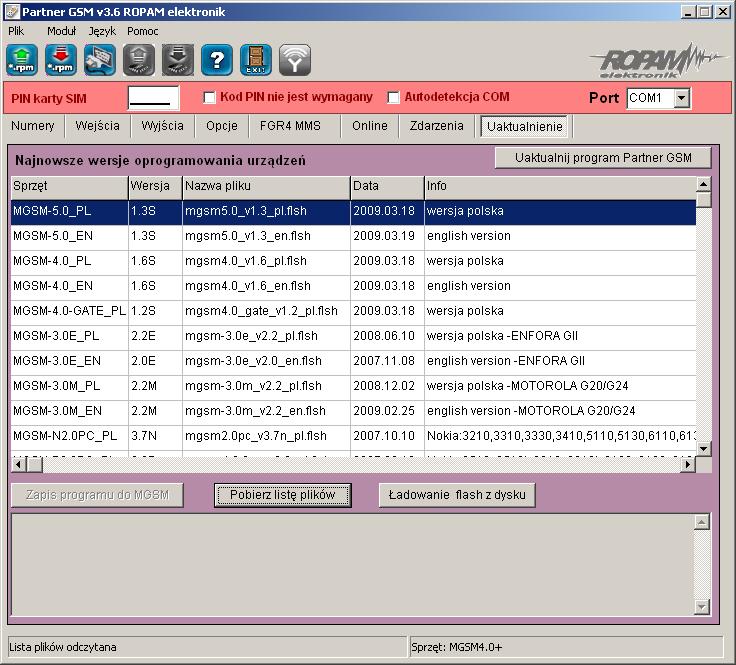This screenshot has width=736, height=665.
Task: Click the firmware table scroll down arrow
Action: click(703, 449)
